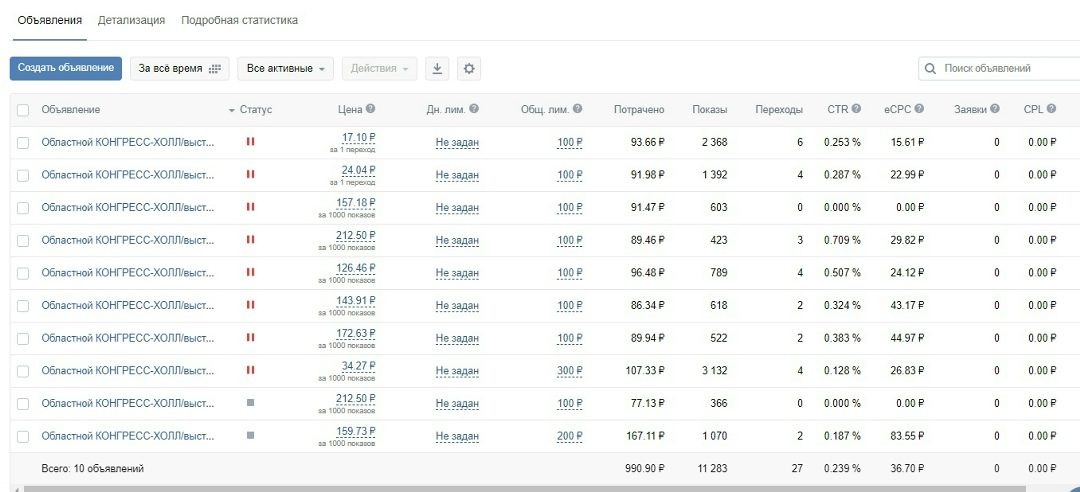Click the Поиск объявлений search field
1080x492 pixels.
coord(999,69)
